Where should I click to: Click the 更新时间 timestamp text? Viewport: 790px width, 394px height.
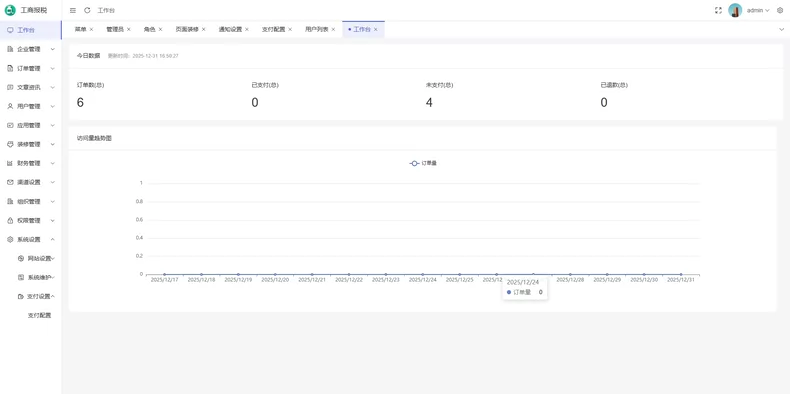(143, 56)
